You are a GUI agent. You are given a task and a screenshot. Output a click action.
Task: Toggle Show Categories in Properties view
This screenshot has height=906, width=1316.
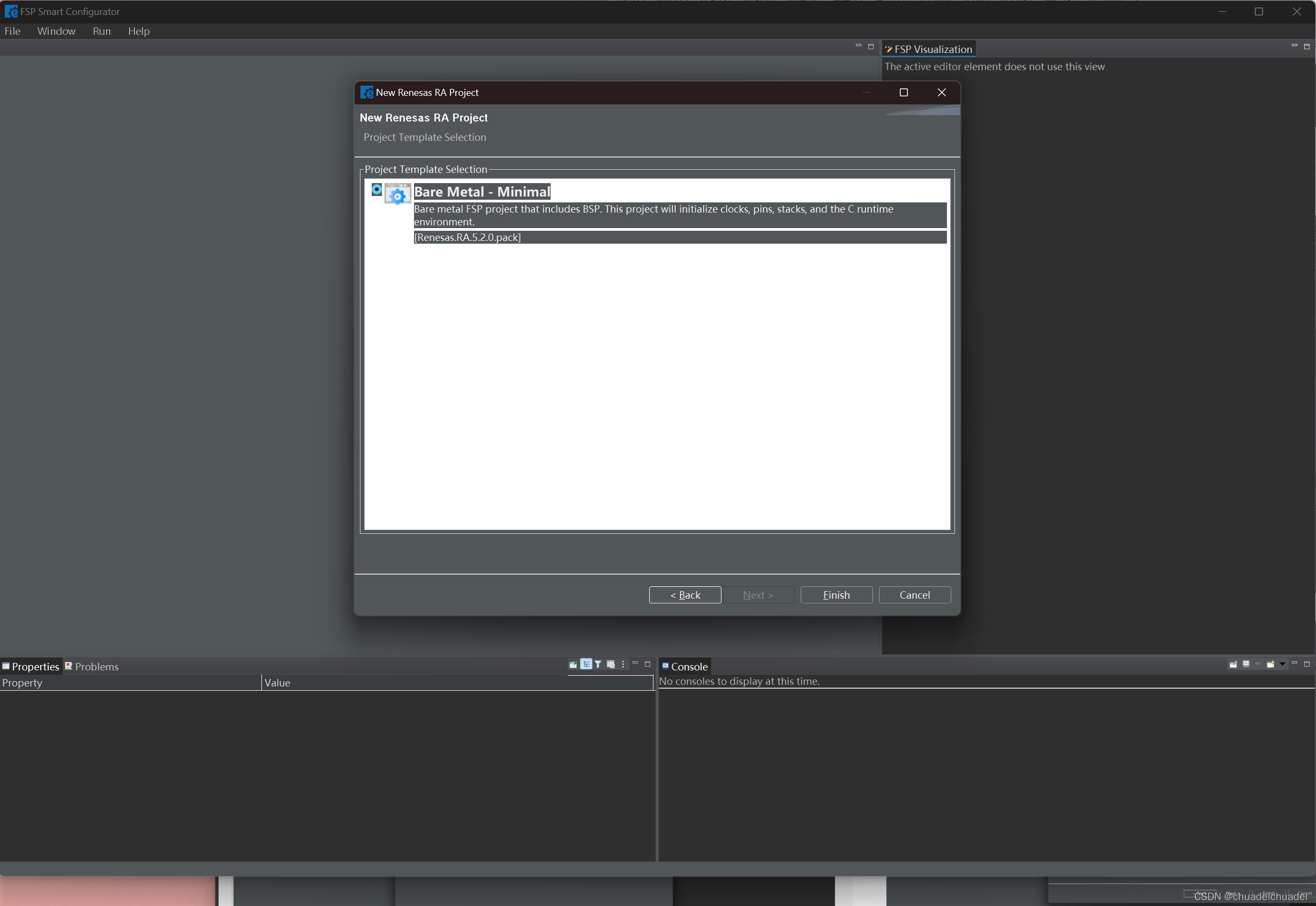click(x=586, y=664)
